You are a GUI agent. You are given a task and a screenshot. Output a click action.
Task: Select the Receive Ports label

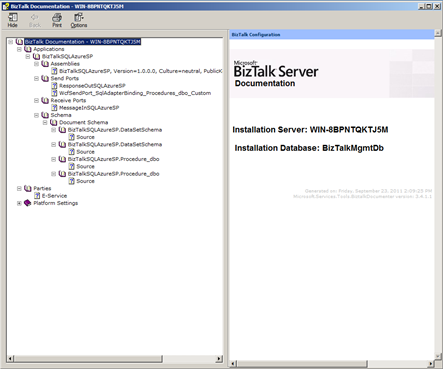pos(68,100)
